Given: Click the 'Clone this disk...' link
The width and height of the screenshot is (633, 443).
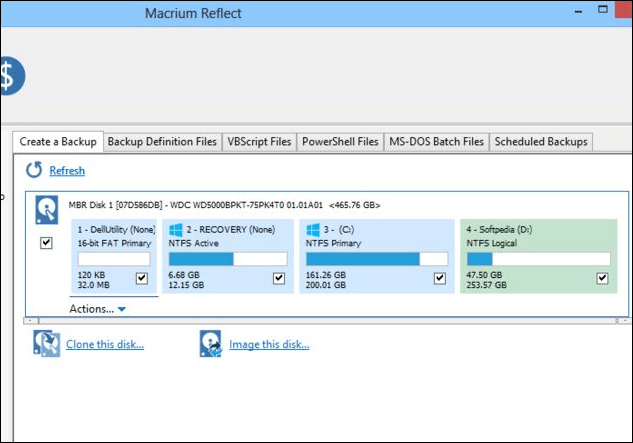Looking at the screenshot, I should tap(106, 345).
